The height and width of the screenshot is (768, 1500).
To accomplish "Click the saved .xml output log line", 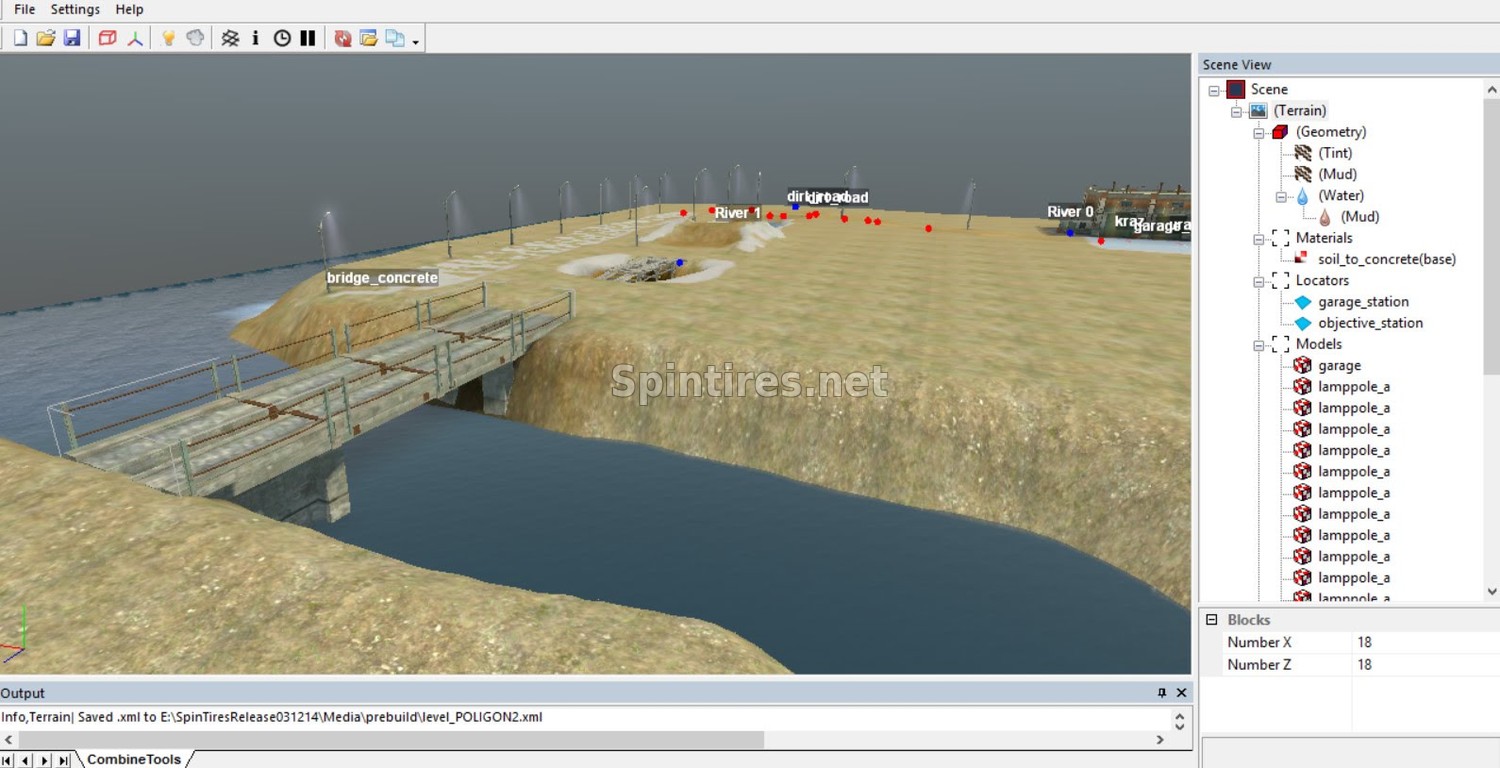I will [x=272, y=717].
